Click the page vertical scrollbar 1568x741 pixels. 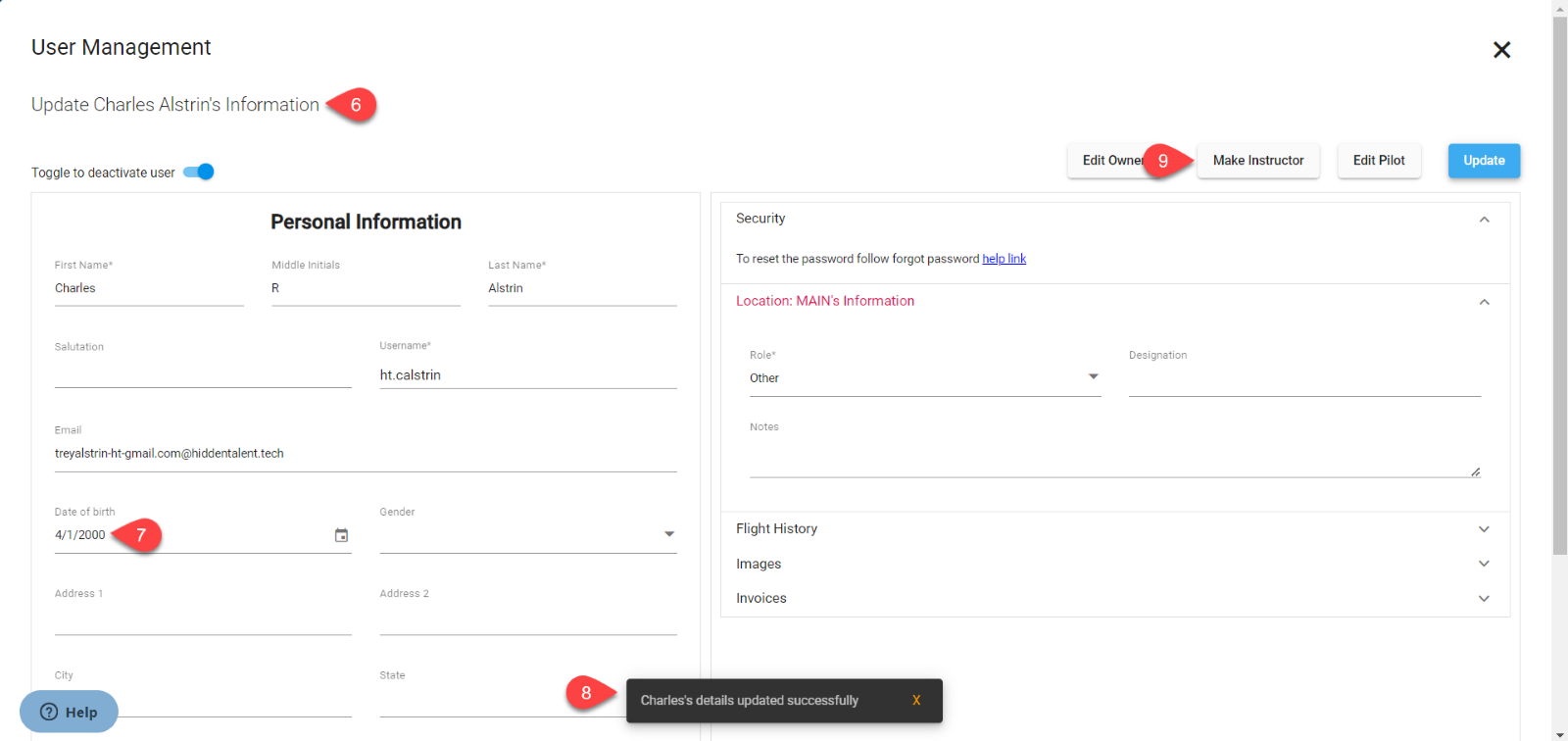point(1559,294)
